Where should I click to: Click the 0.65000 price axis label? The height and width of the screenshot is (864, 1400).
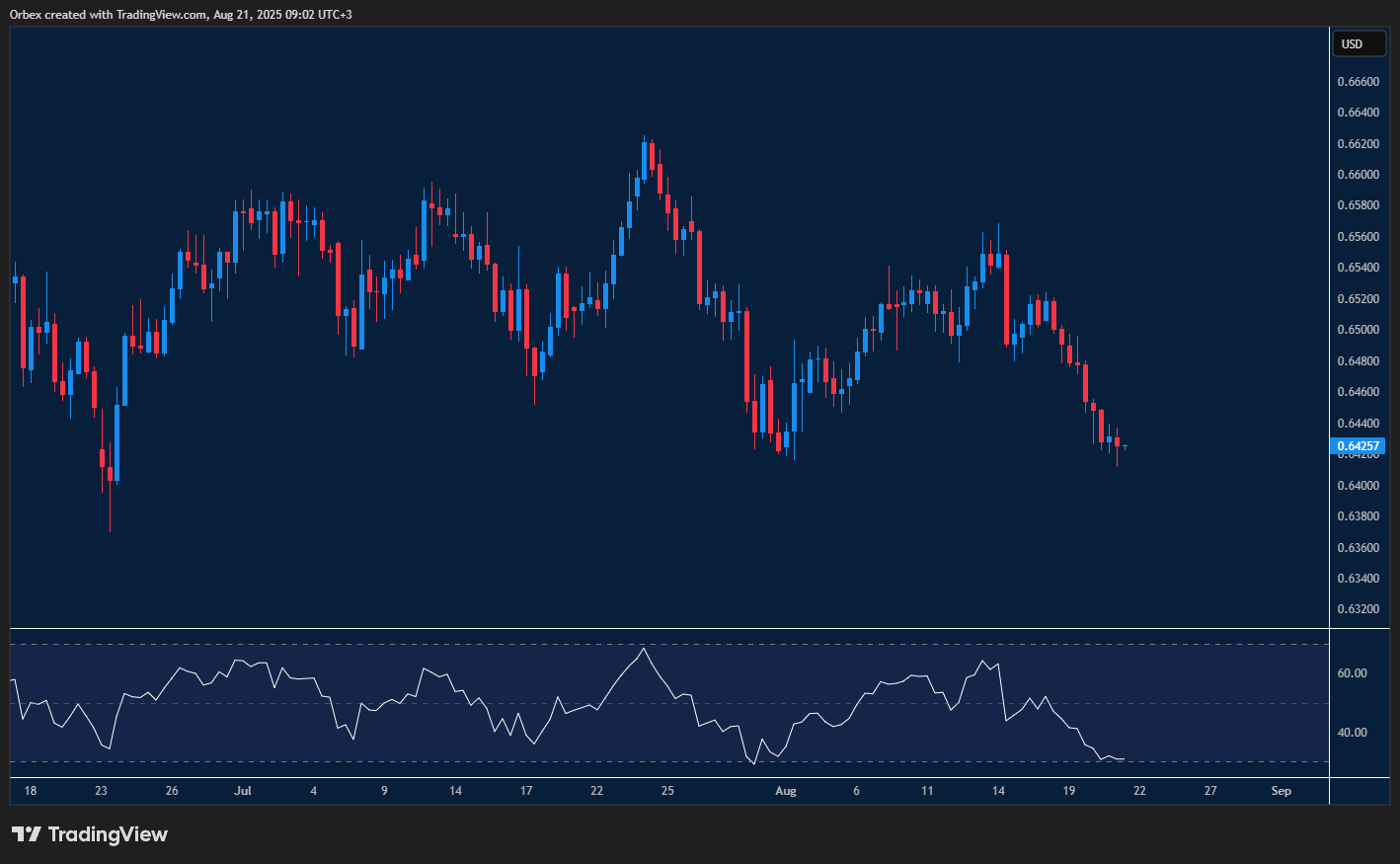1358,330
